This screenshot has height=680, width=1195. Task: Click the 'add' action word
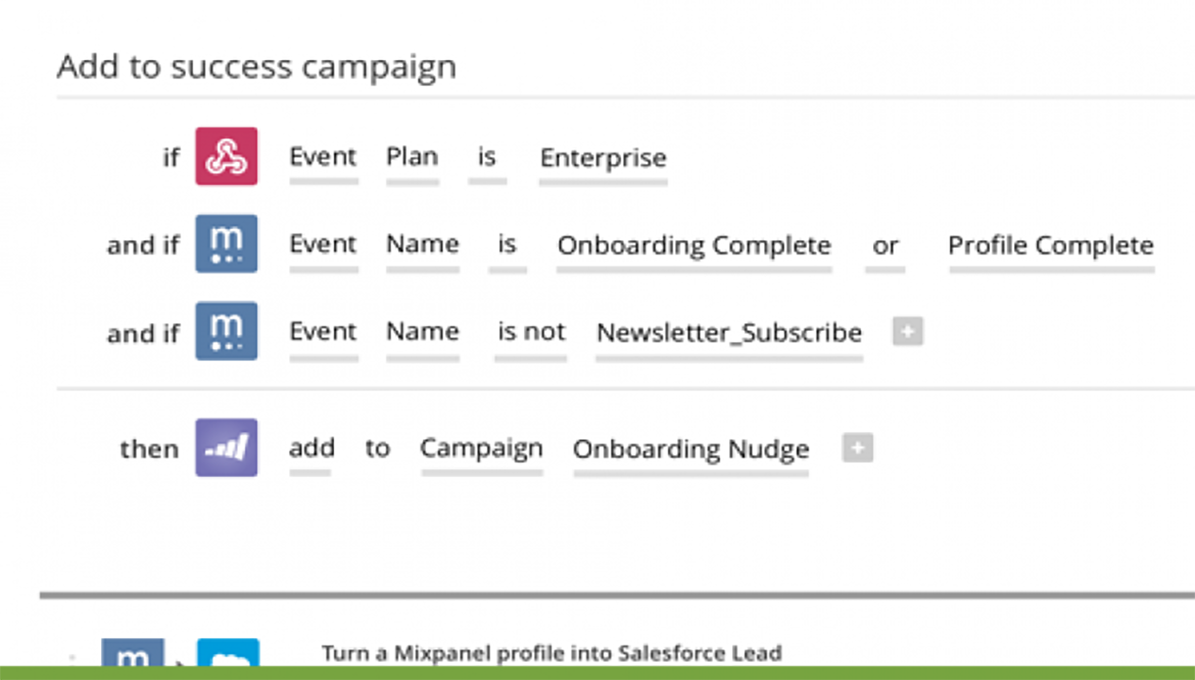click(x=311, y=448)
